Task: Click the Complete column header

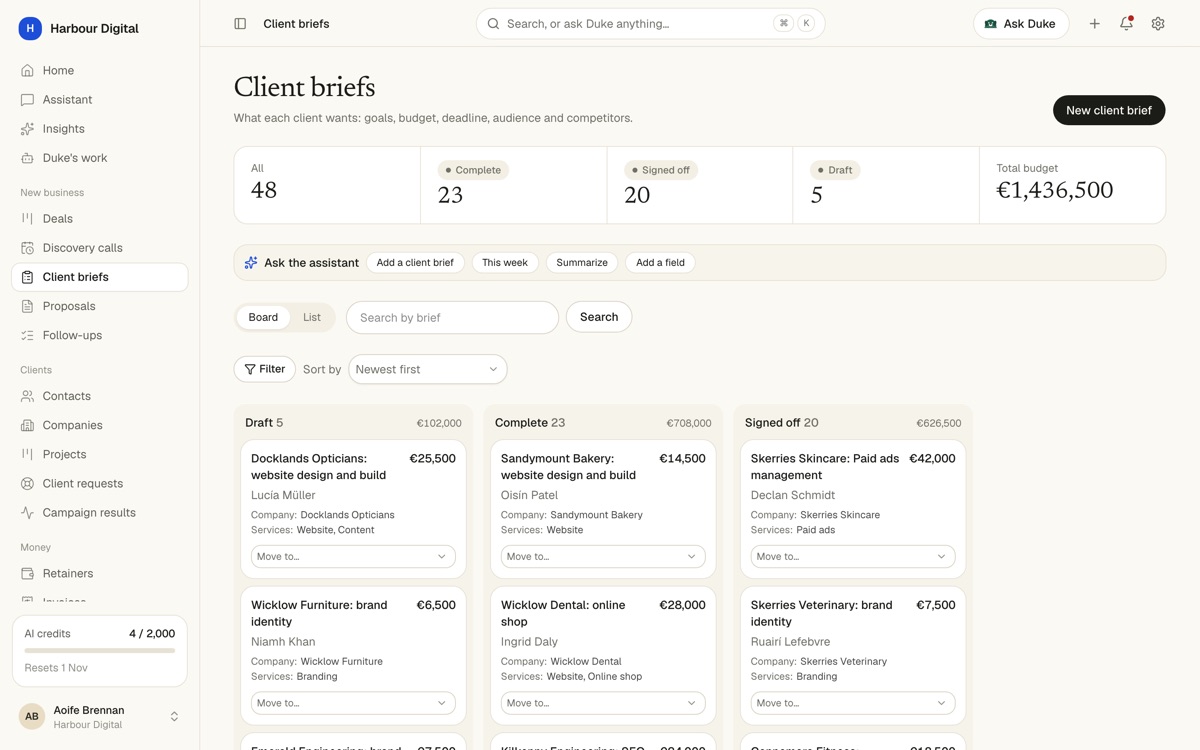Action: (x=603, y=423)
